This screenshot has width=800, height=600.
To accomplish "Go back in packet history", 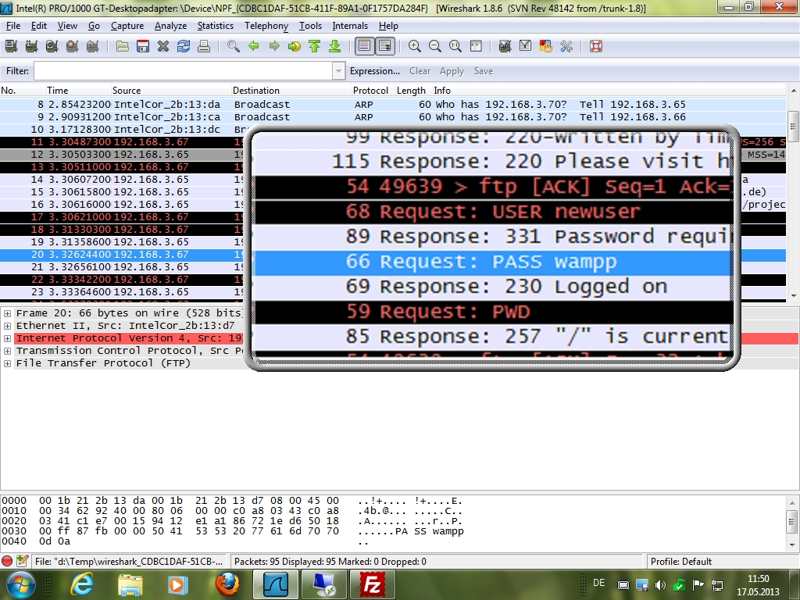I will [254, 47].
